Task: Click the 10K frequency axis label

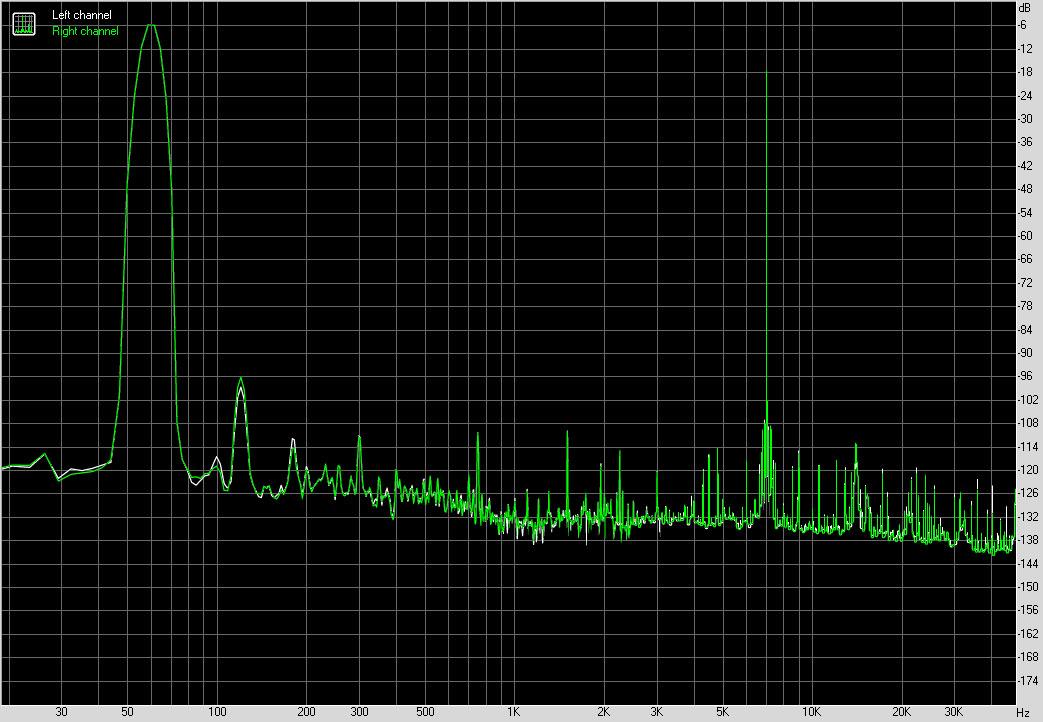Action: 811,712
